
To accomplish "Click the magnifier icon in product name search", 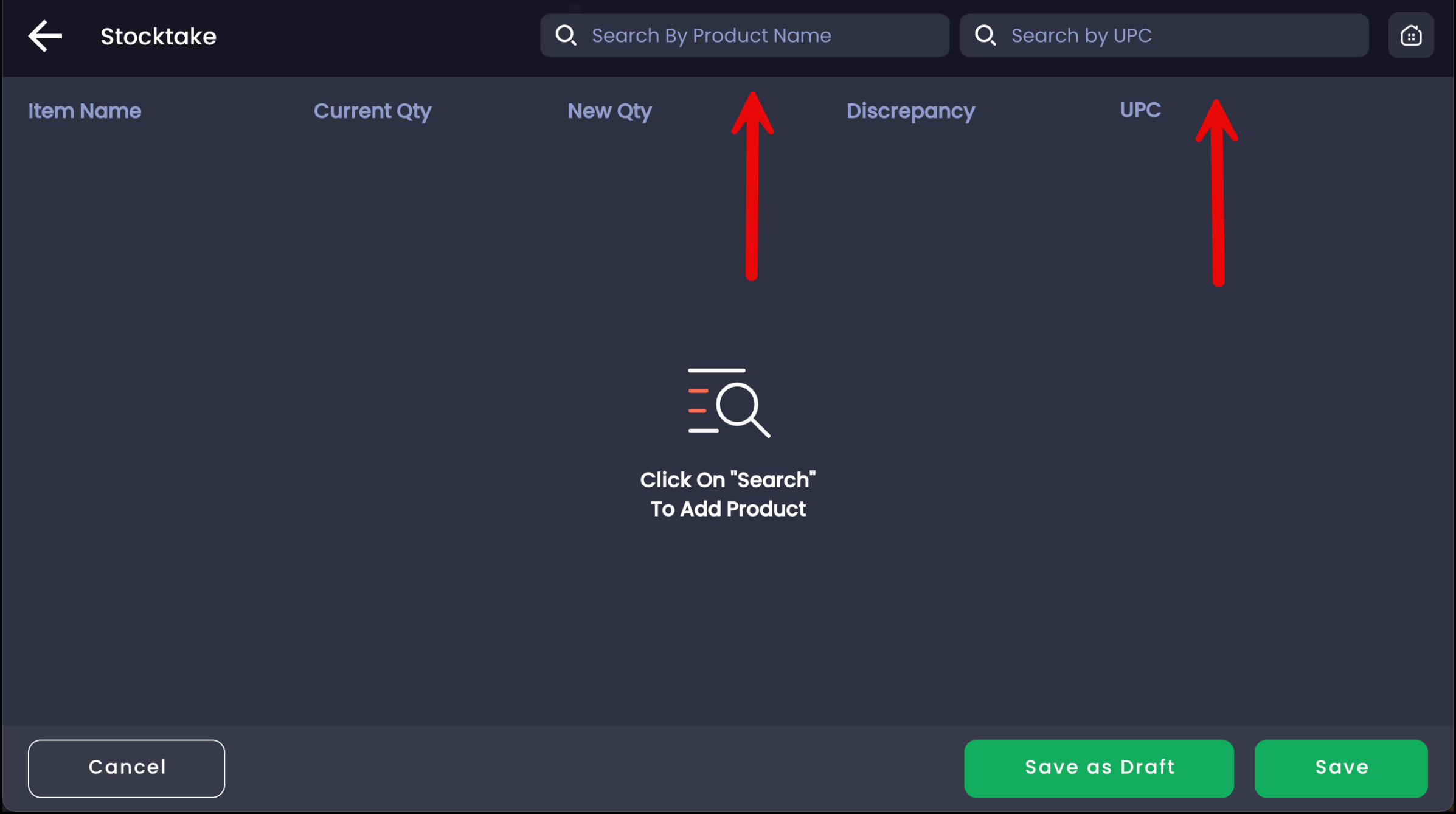I will [566, 35].
